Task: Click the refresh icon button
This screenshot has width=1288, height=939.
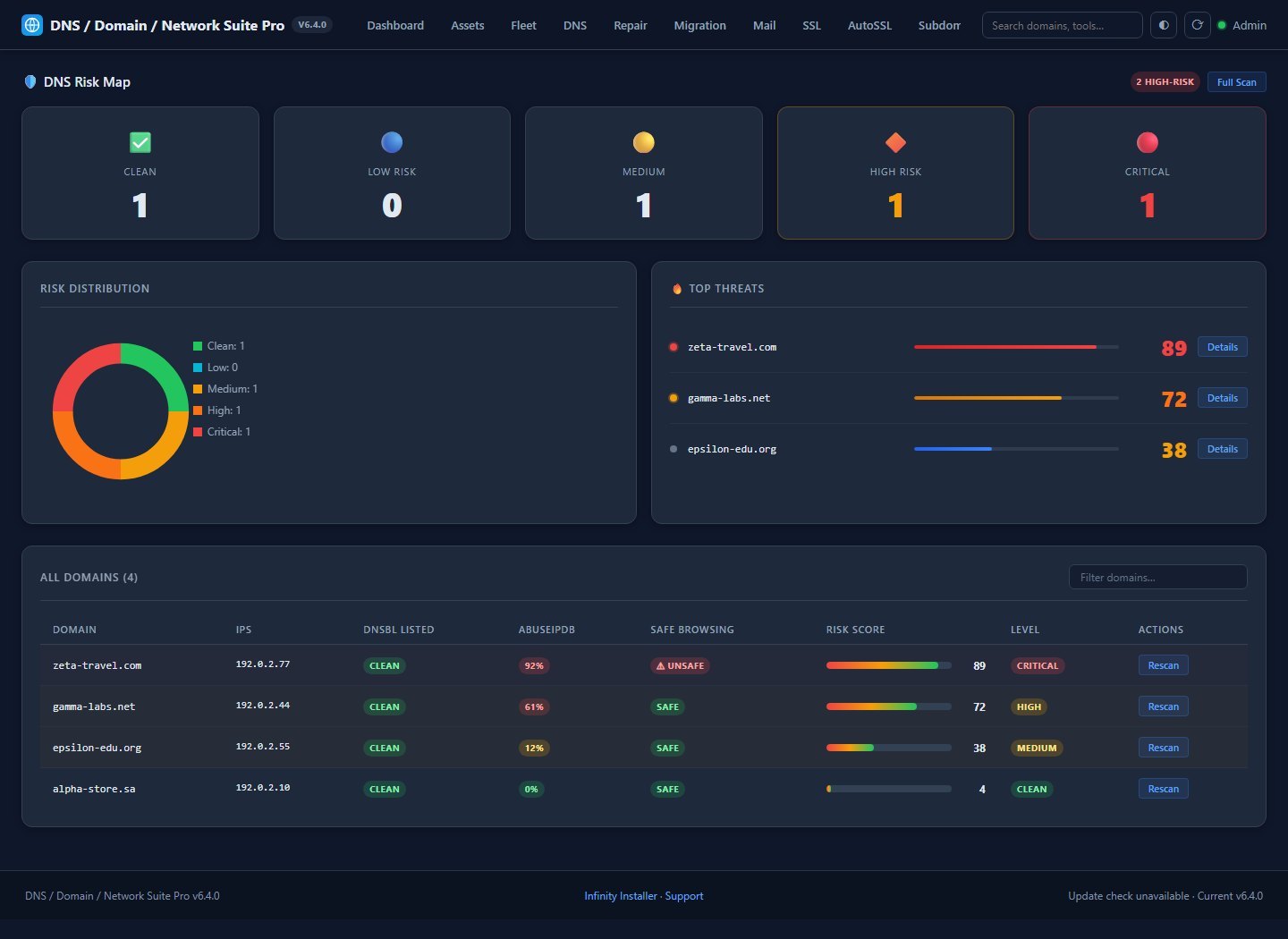Action: point(1197,25)
